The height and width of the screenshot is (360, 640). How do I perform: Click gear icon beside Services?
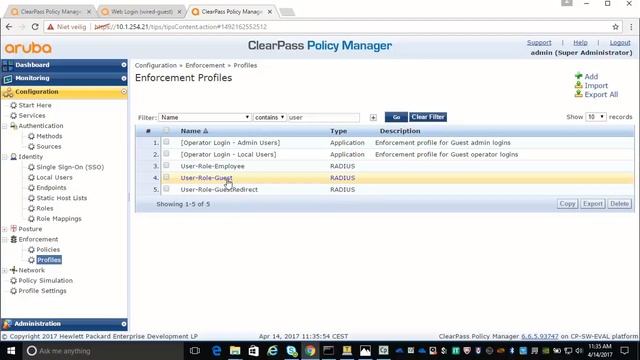point(13,116)
